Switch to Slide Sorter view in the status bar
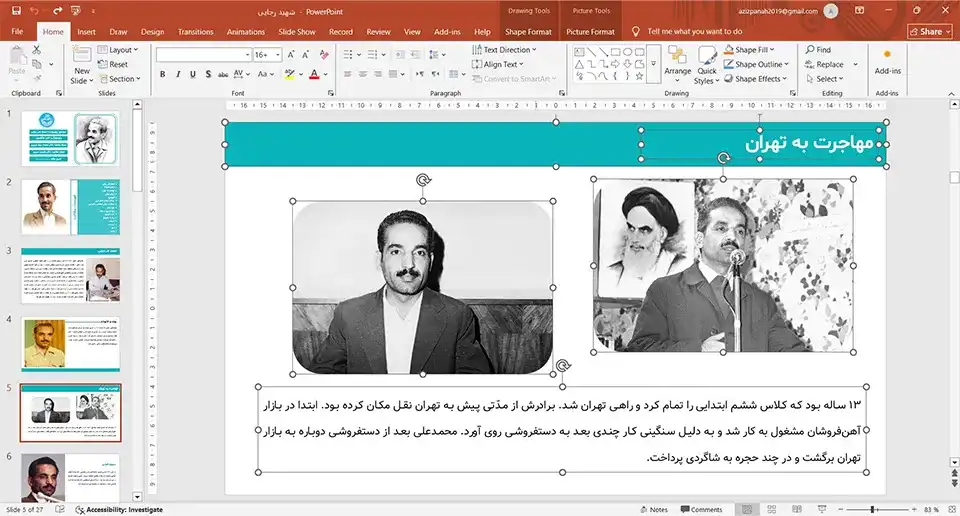 pos(771,509)
